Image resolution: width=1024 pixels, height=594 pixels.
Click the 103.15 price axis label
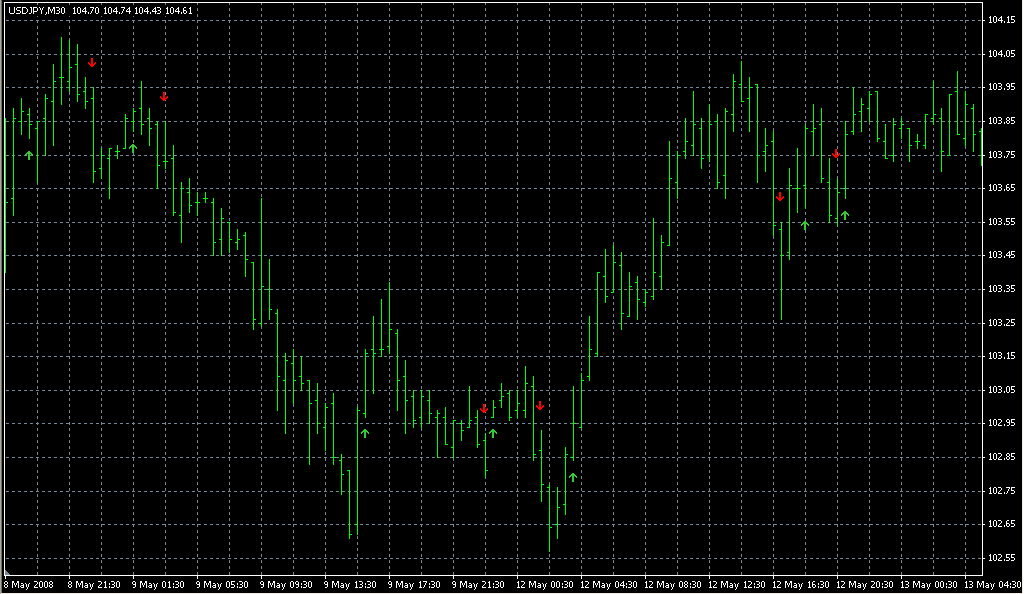point(1001,356)
